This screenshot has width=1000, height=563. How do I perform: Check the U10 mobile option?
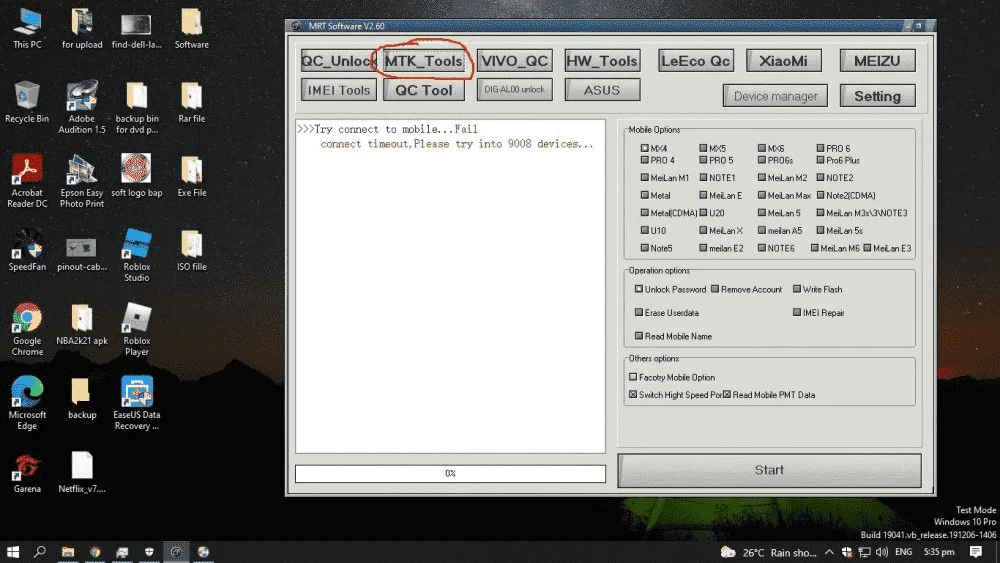(x=645, y=230)
